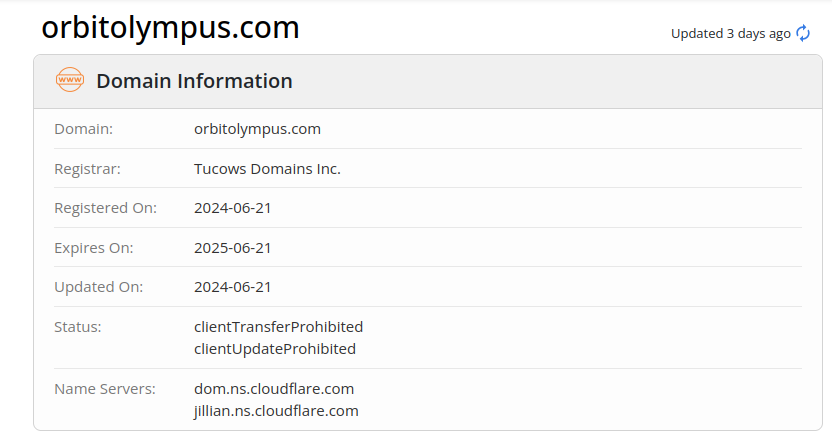Image resolution: width=832 pixels, height=441 pixels.
Task: Click the Status: field label
Action: click(78, 327)
